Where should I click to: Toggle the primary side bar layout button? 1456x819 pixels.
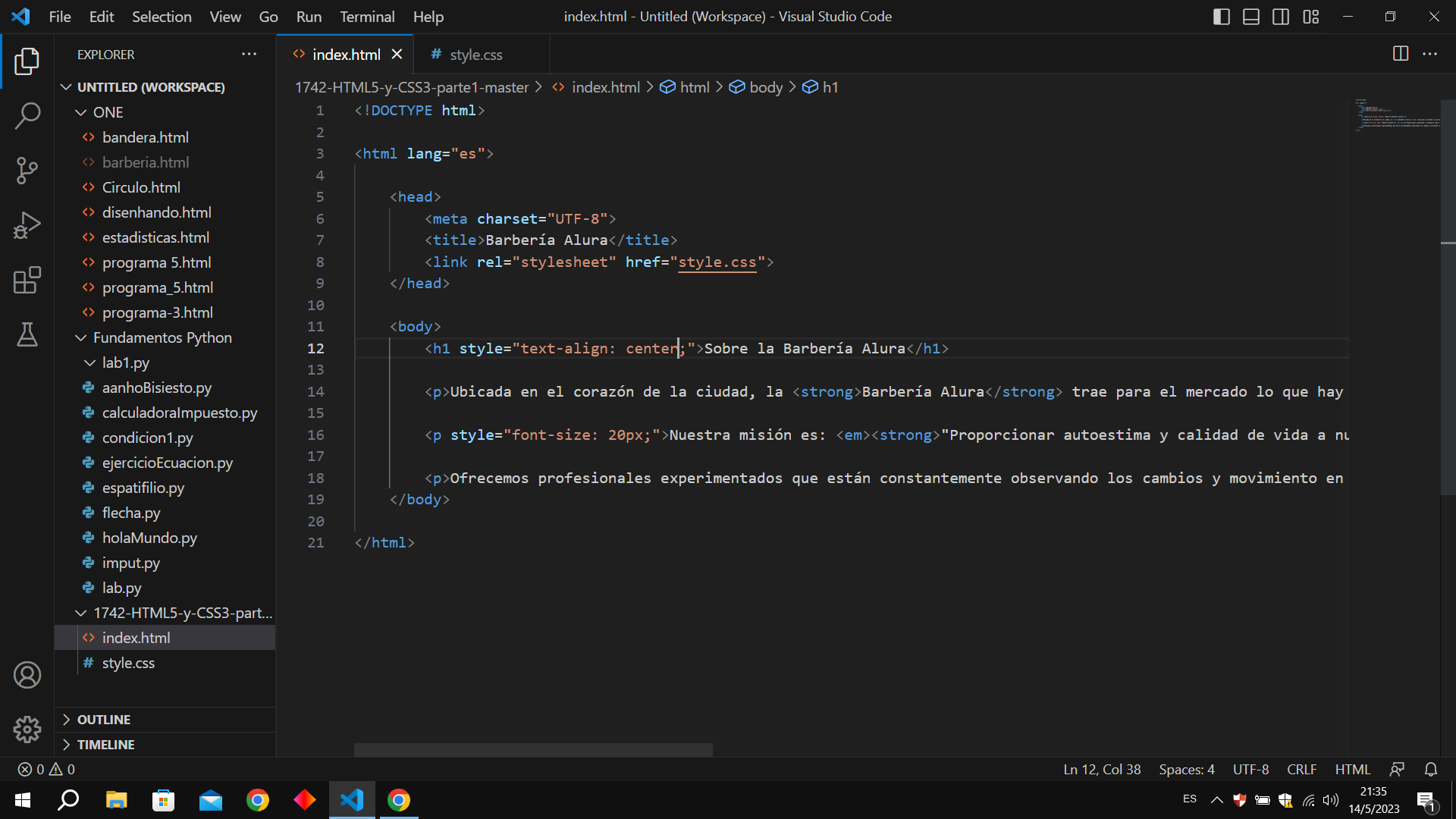(x=1222, y=17)
